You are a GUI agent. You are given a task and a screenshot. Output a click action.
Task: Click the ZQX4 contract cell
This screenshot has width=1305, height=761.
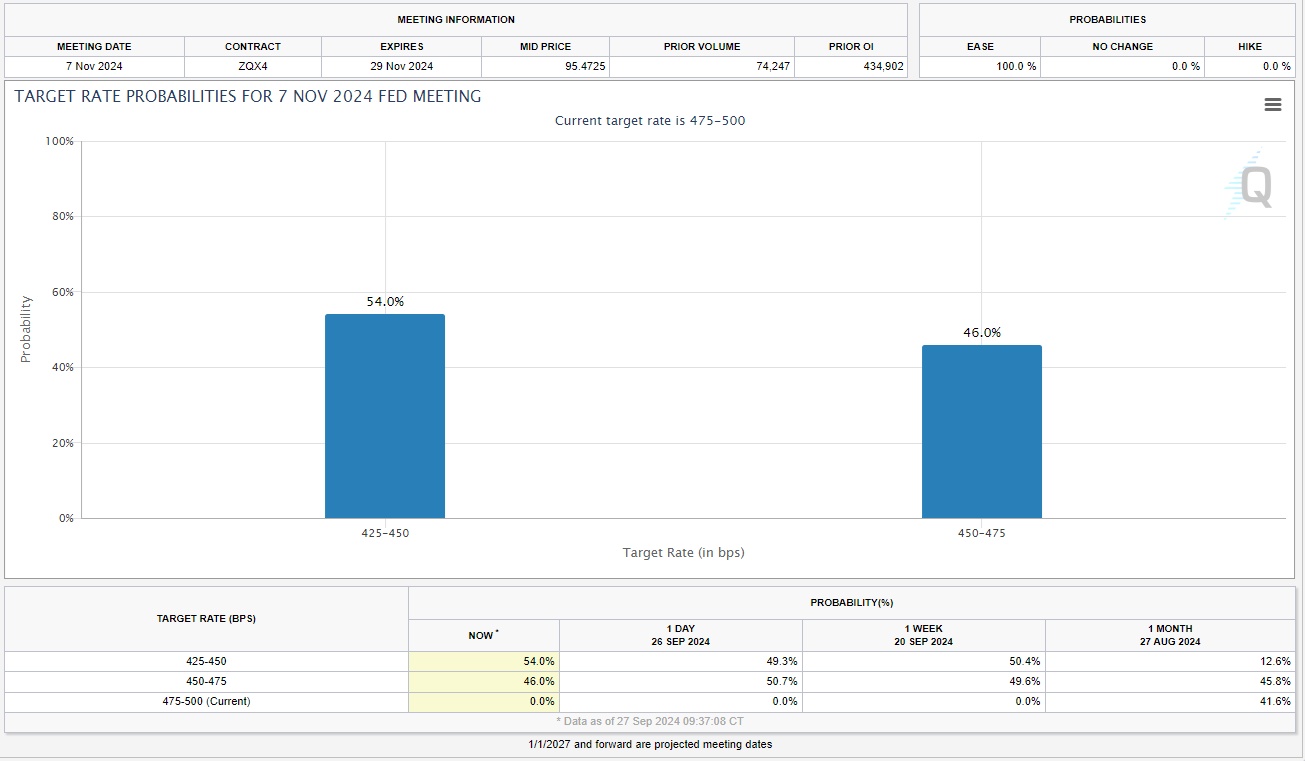coord(253,66)
